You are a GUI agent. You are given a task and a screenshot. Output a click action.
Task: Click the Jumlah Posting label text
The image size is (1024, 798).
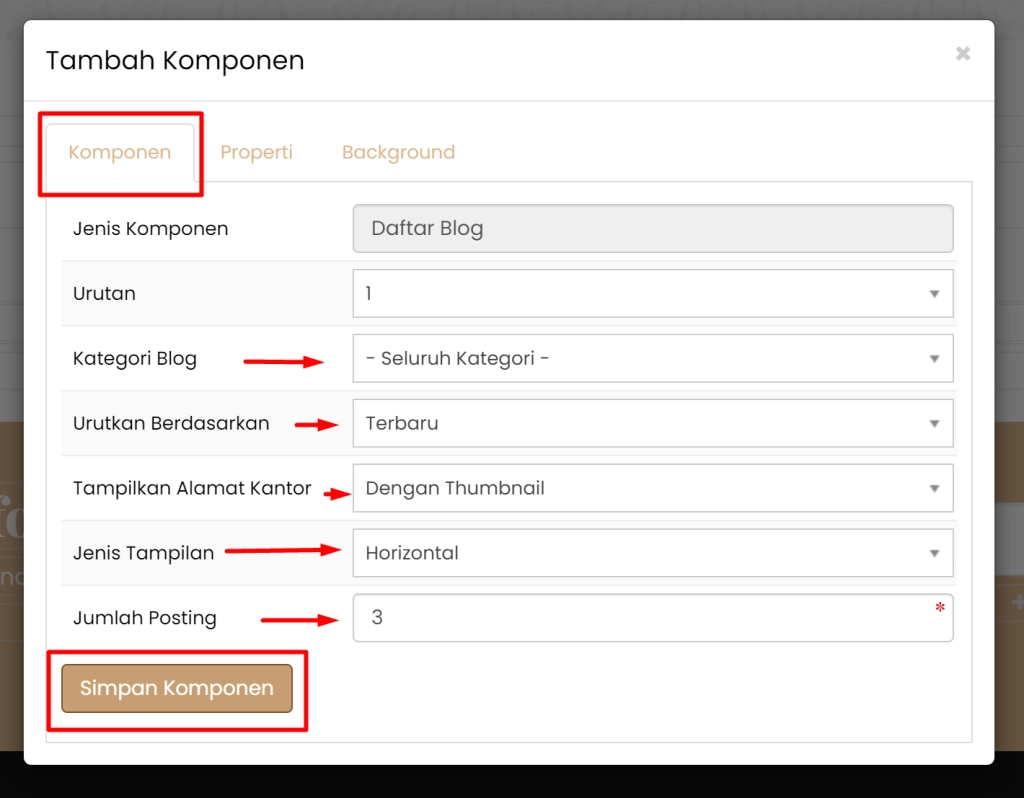[x=145, y=618]
